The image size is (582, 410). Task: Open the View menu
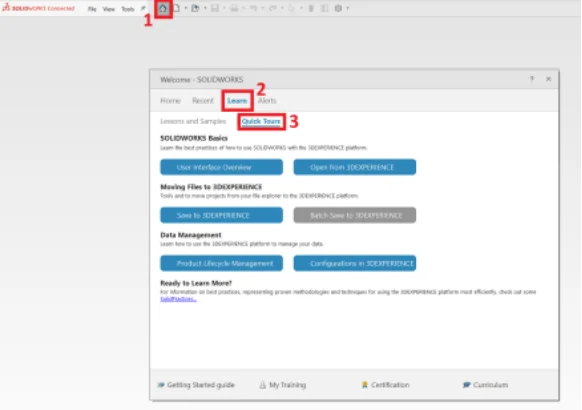point(108,9)
